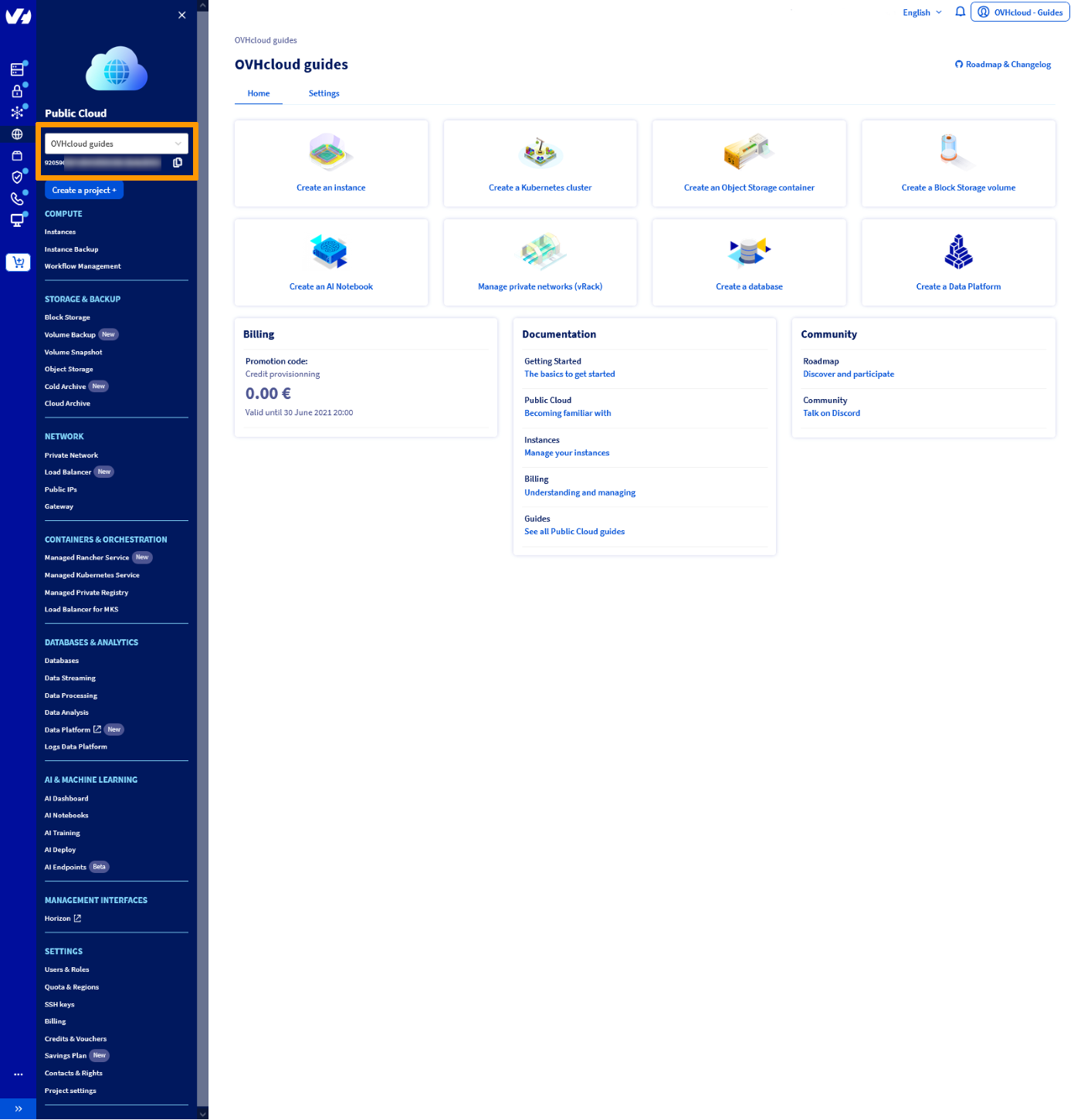1081x1120 pixels.
Task: Close the Public Cloud sidebar panel
Action: tap(182, 15)
